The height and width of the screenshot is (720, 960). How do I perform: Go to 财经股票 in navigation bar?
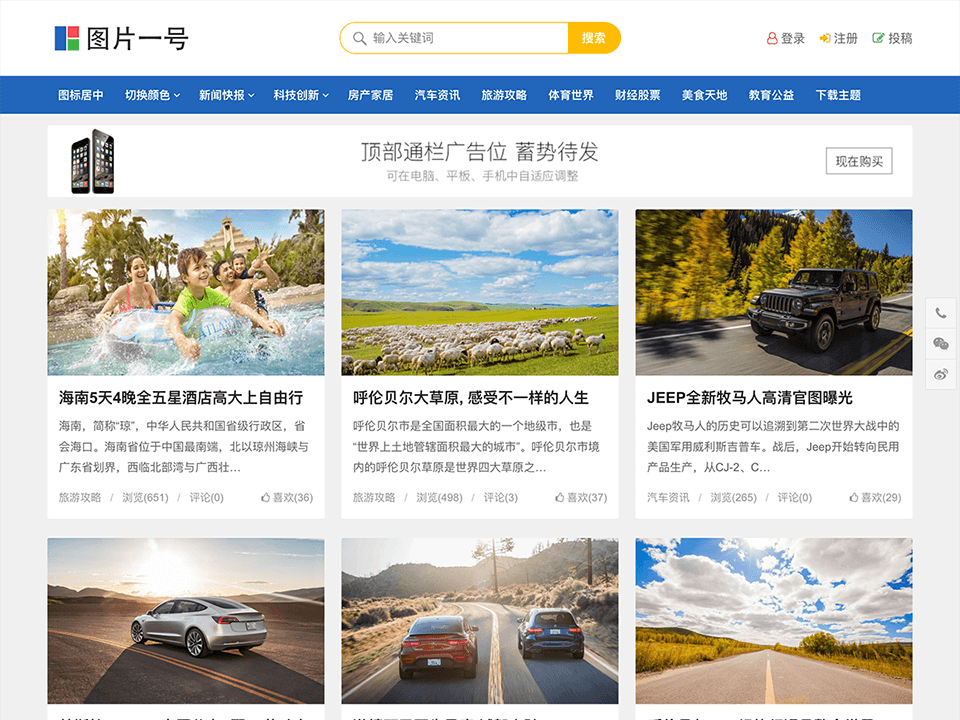click(637, 95)
